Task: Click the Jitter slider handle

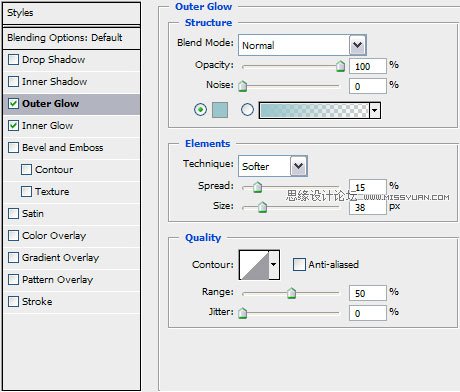Action: tap(243, 313)
